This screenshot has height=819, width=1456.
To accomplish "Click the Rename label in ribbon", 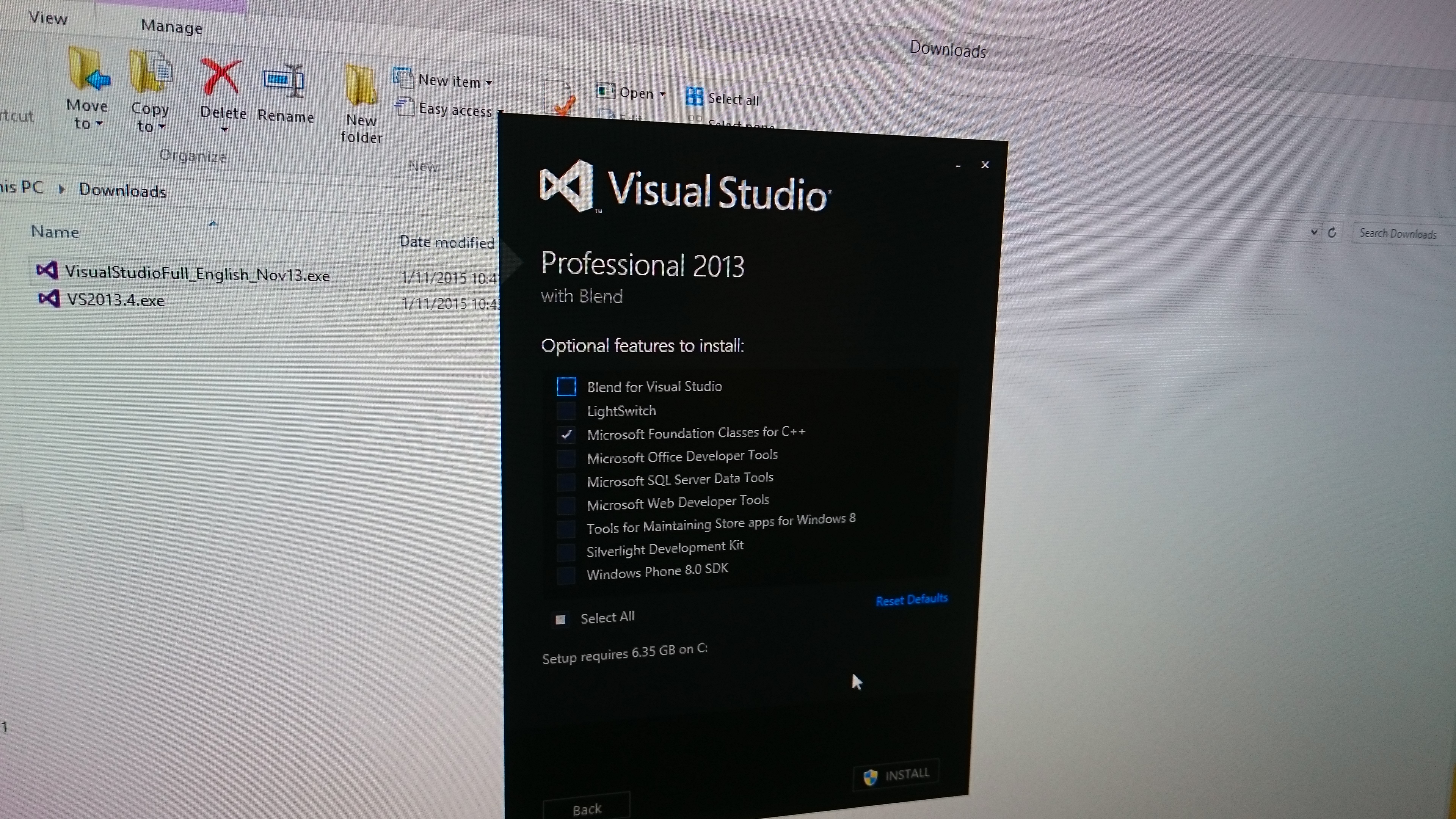I will coord(286,116).
